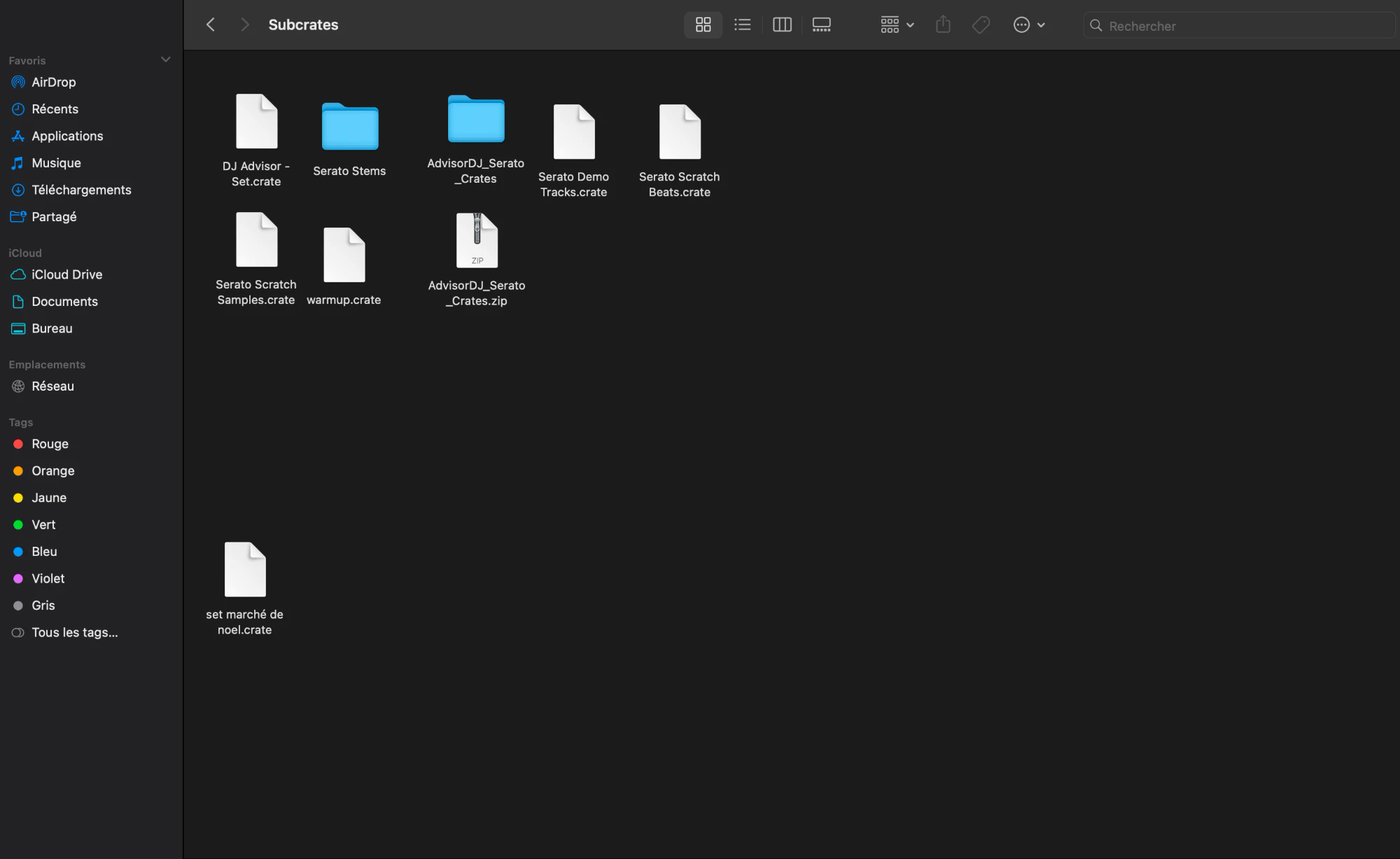Select the AdvisorDJ_Serato_Crates folder icon
Image resolution: width=1400 pixels, height=859 pixels.
476,118
